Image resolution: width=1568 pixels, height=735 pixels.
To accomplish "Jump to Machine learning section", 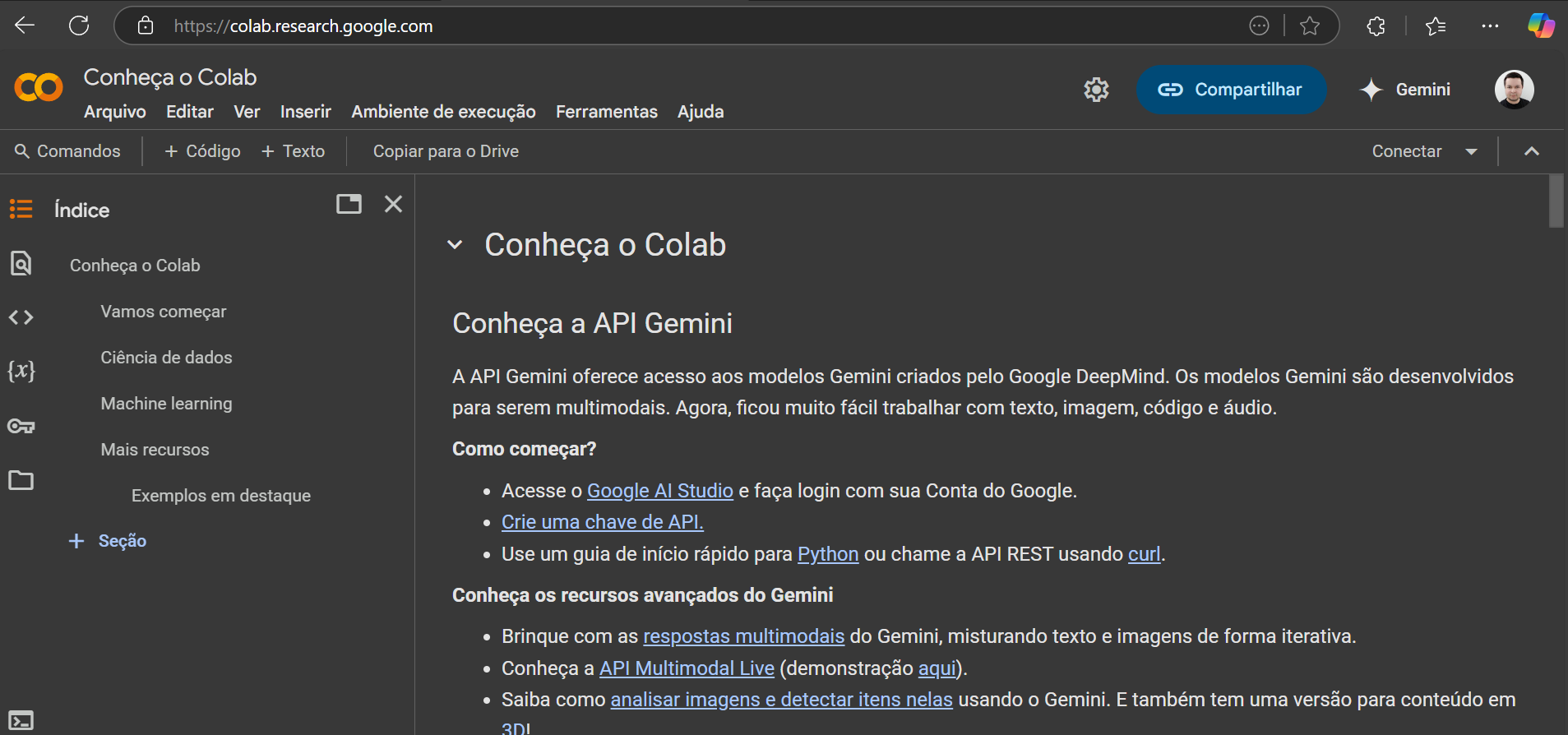I will click(166, 404).
